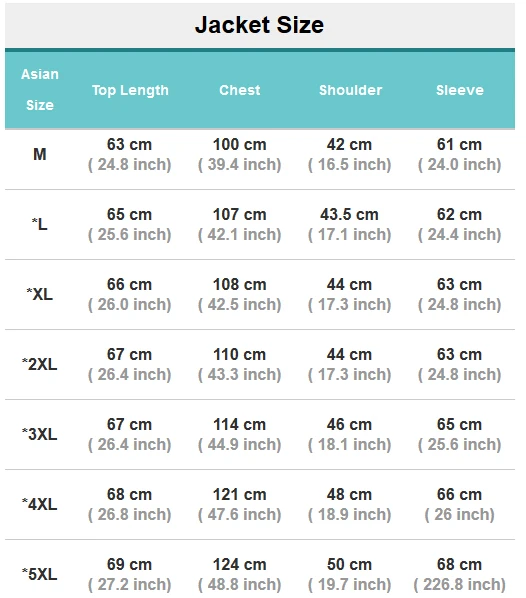The image size is (526, 598).
Task: Select the Asian Size column header
Action: click(40, 90)
